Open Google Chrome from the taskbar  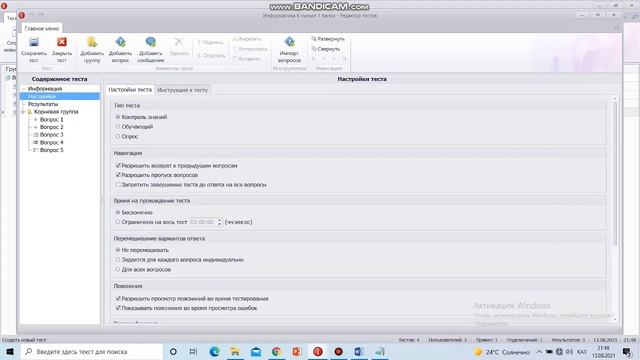pyautogui.click(x=276, y=351)
